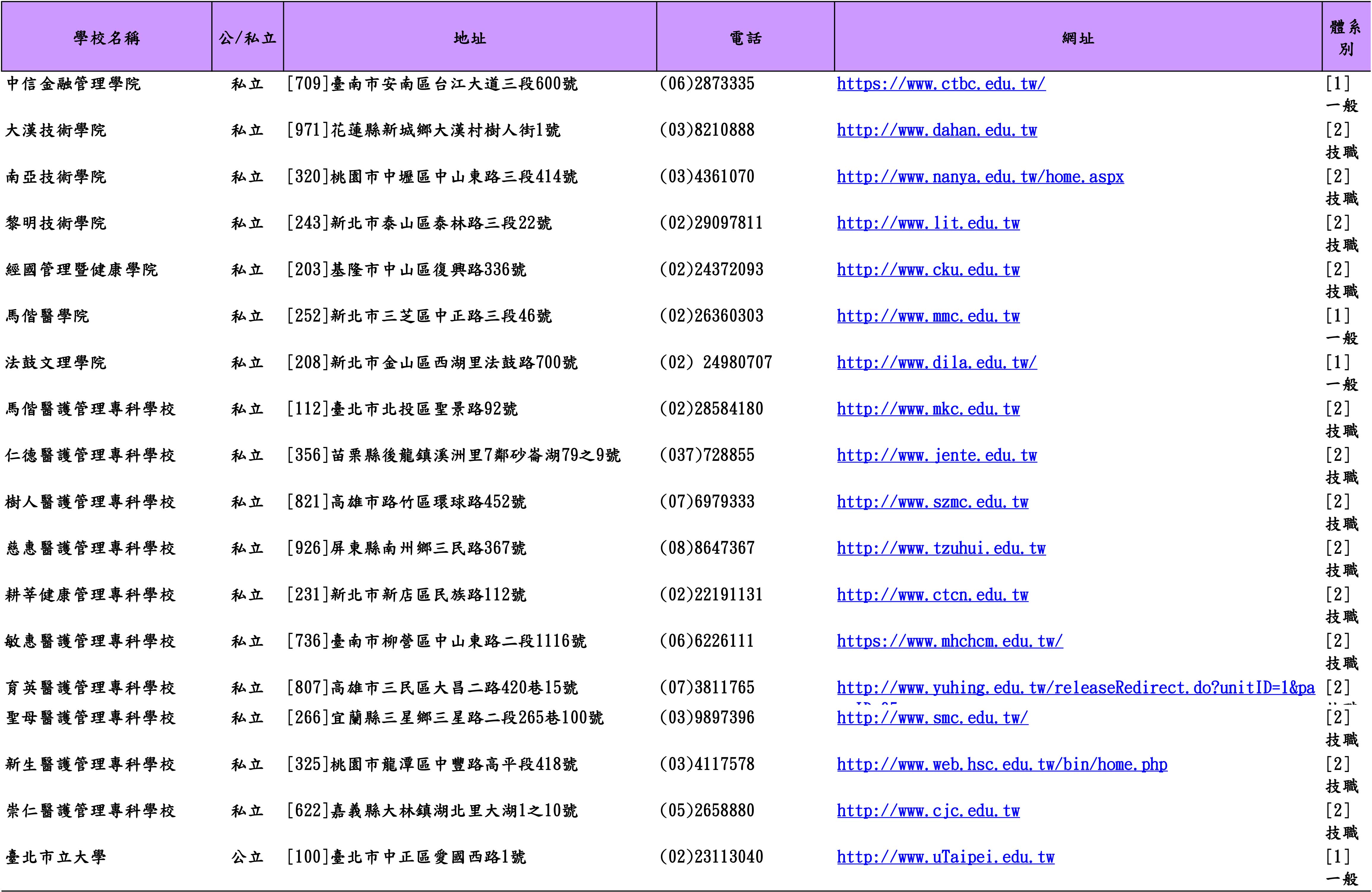1372x892 pixels.
Task: Follow the www.cku.edu.tw hyperlink
Action: [928, 270]
